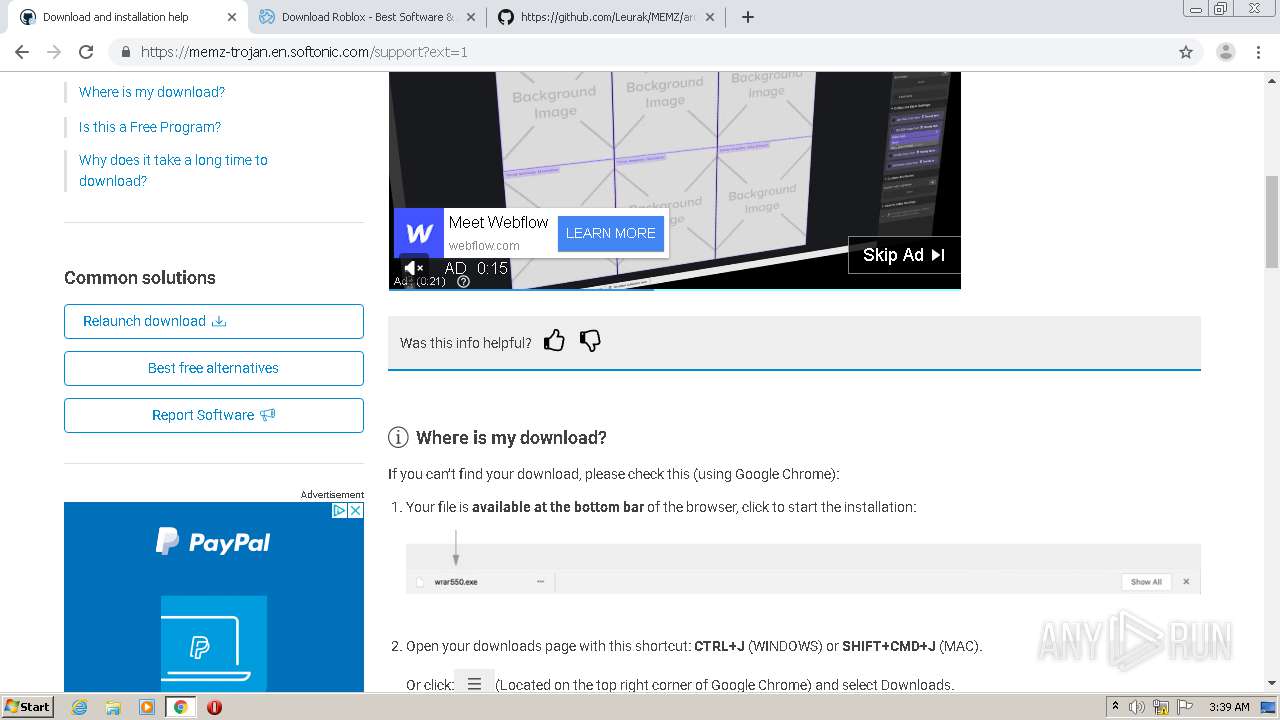The width and height of the screenshot is (1280, 720).
Task: Click the network tray icon
Action: tap(1162, 707)
